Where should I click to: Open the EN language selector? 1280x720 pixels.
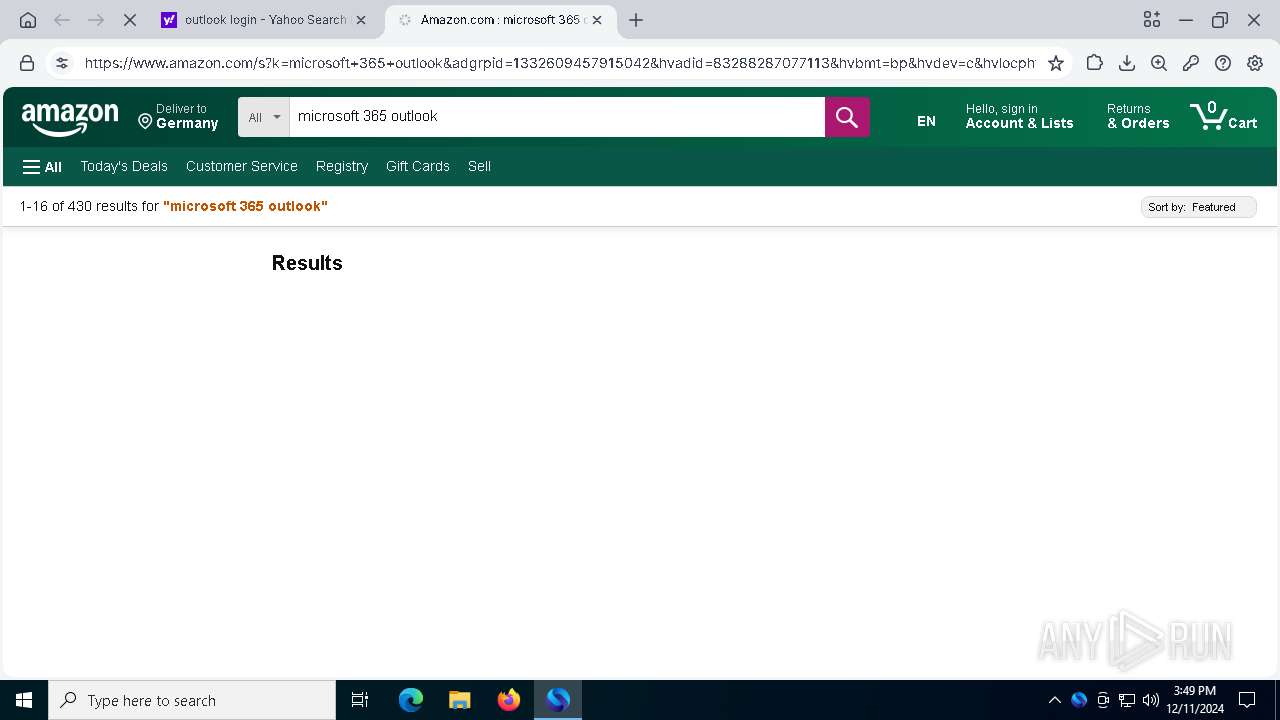[x=926, y=121]
